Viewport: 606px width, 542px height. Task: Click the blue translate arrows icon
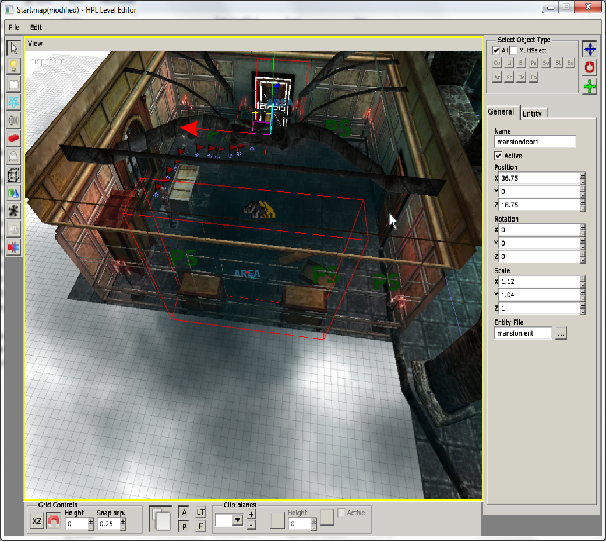590,48
